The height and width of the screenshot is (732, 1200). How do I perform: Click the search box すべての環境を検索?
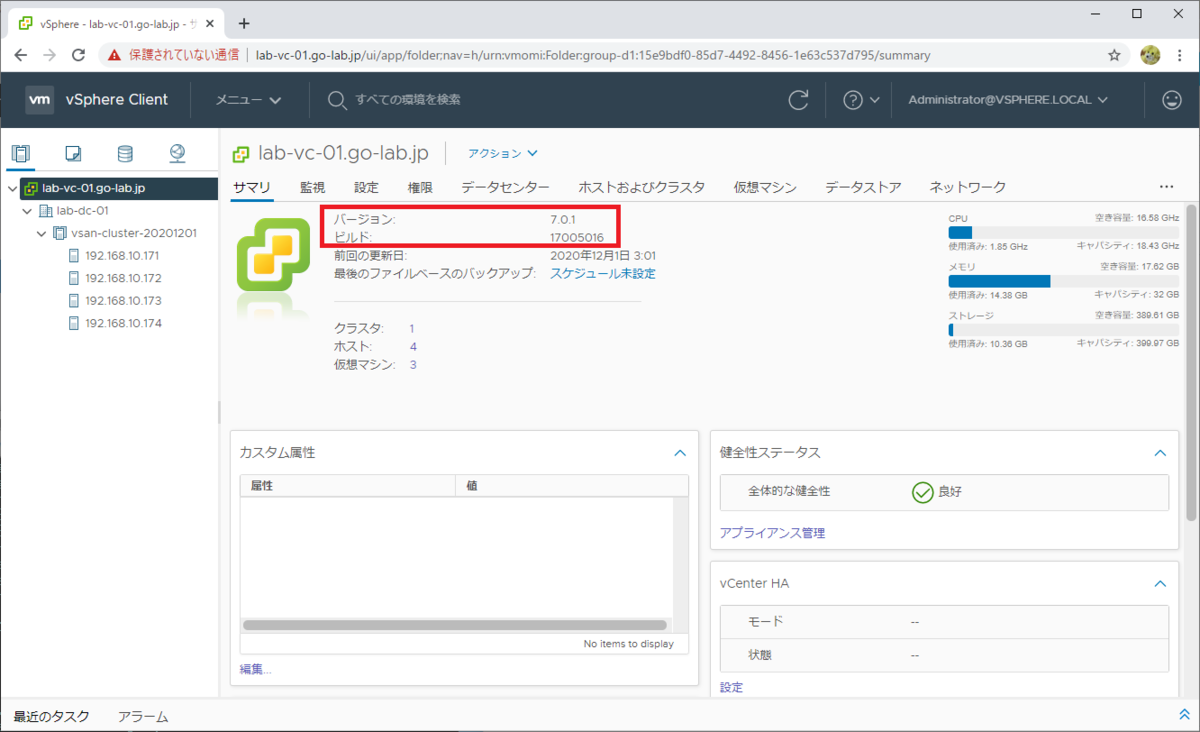408,100
